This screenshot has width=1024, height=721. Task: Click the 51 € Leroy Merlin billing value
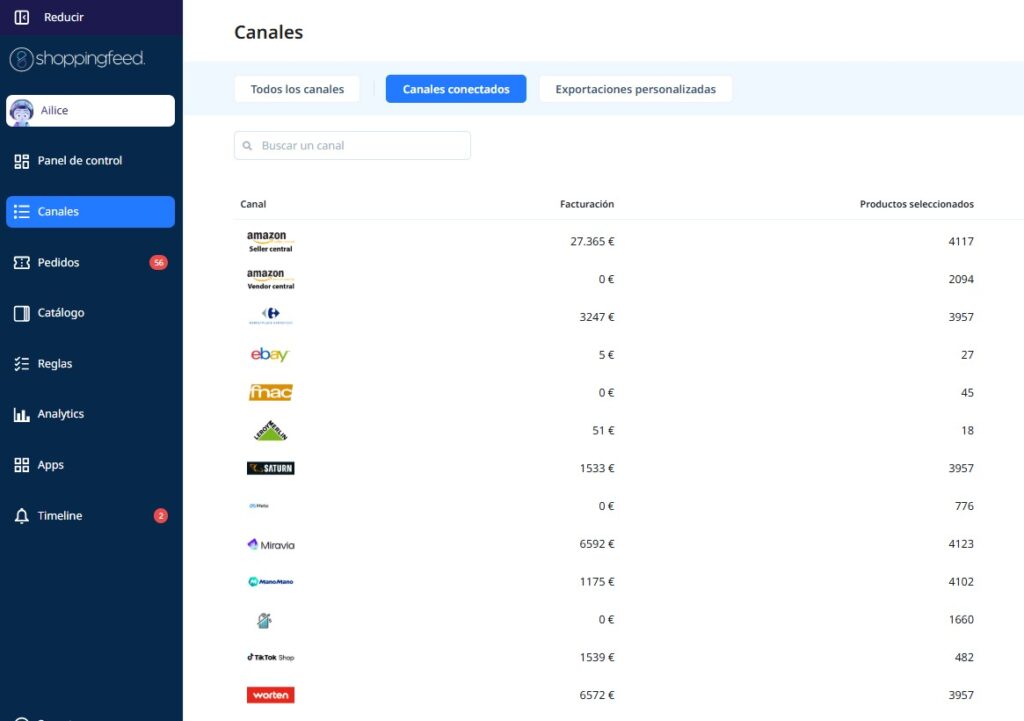point(603,430)
